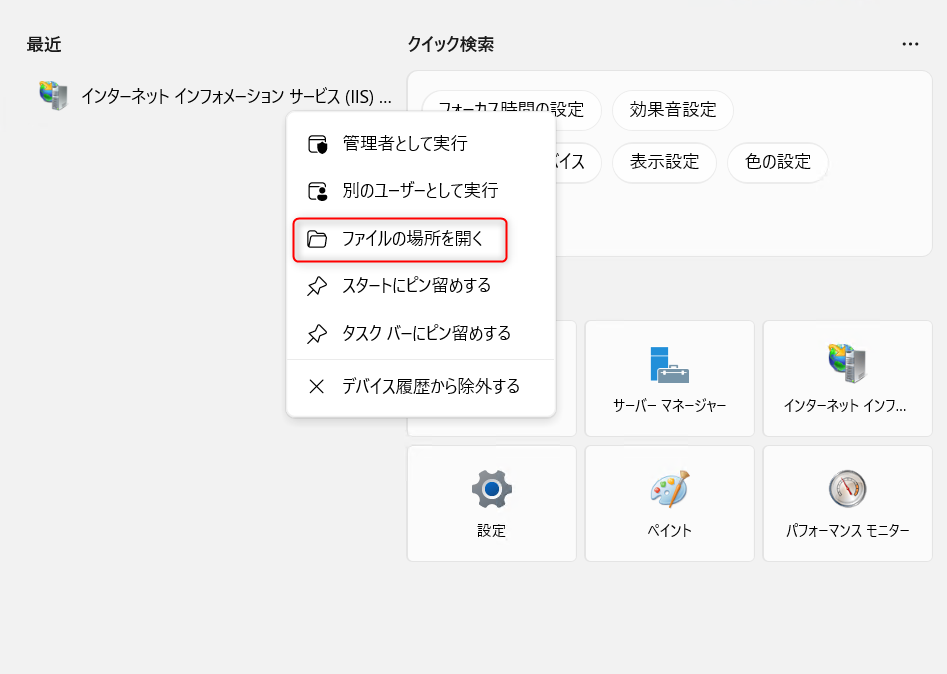Image resolution: width=947 pixels, height=674 pixels.
Task: Click the X icon for デバイス履歴から除外する
Action: coord(317,386)
